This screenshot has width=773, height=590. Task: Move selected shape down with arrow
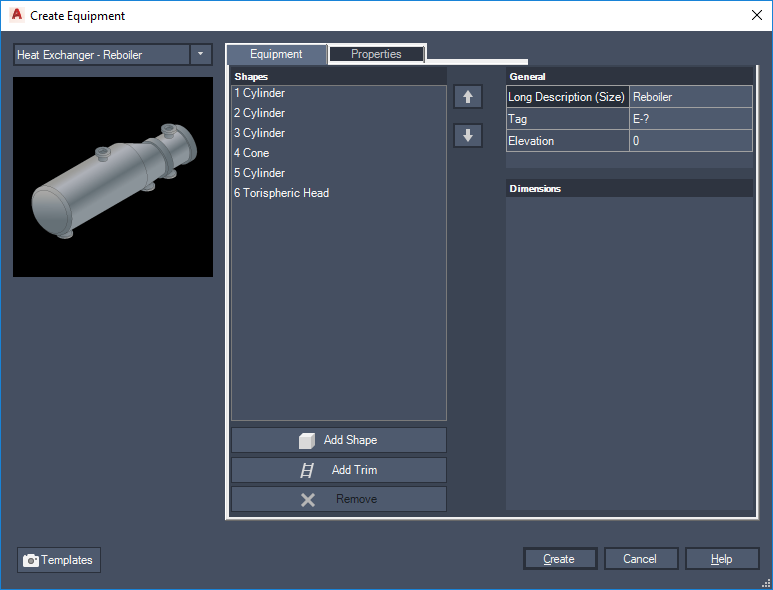click(467, 136)
